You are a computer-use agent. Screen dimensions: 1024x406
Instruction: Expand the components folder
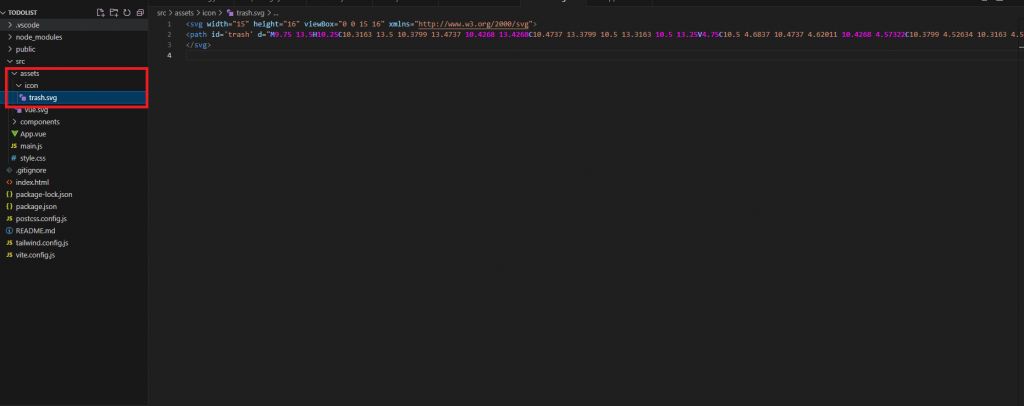pos(40,122)
